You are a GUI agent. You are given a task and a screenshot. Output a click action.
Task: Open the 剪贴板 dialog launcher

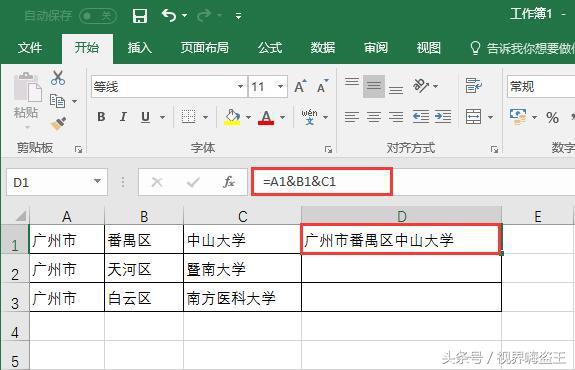[x=78, y=149]
